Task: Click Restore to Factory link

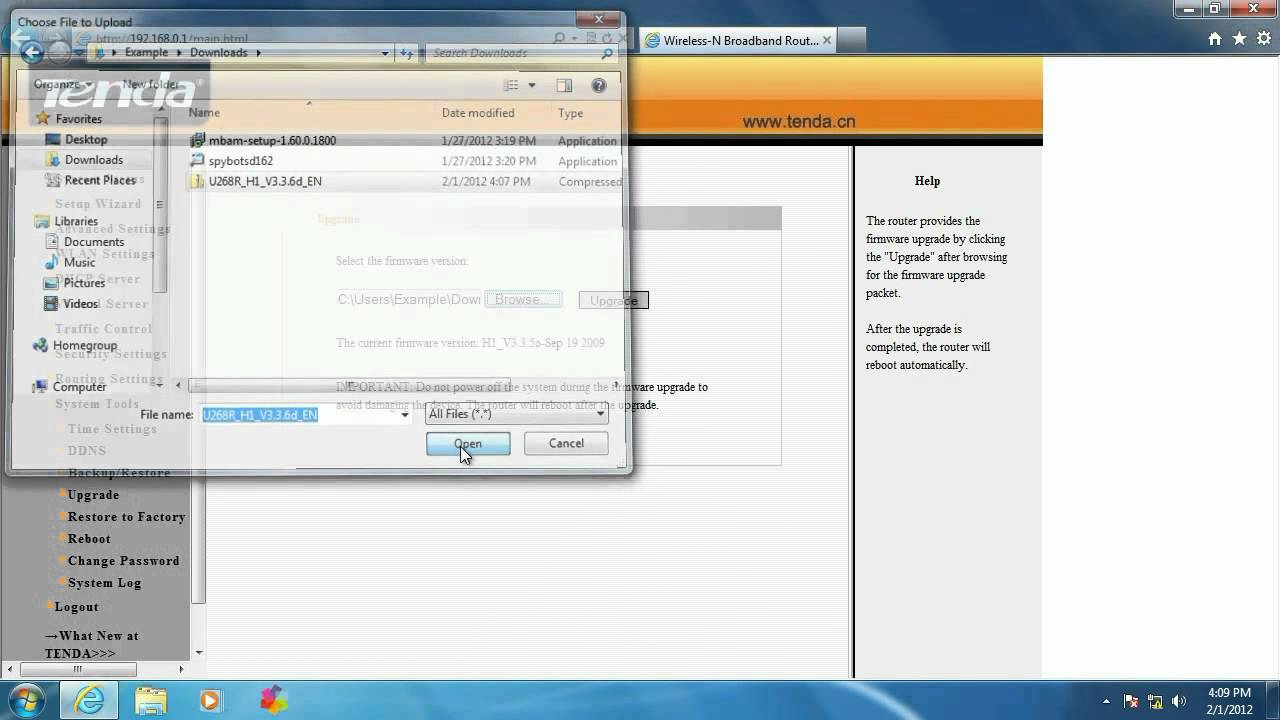Action: pos(126,517)
